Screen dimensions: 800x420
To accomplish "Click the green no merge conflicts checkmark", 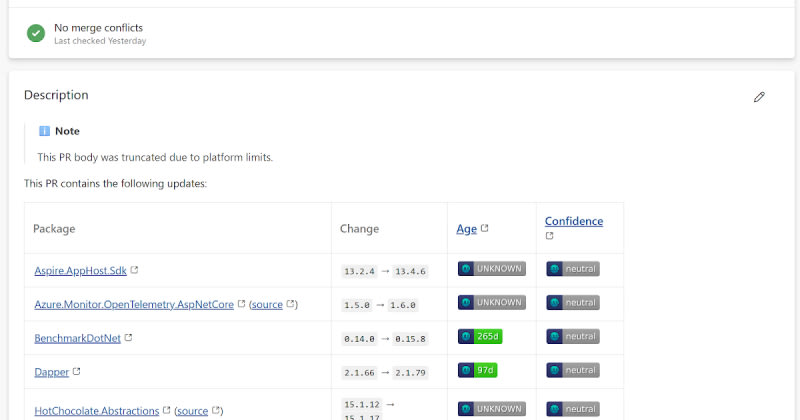I will (36, 33).
